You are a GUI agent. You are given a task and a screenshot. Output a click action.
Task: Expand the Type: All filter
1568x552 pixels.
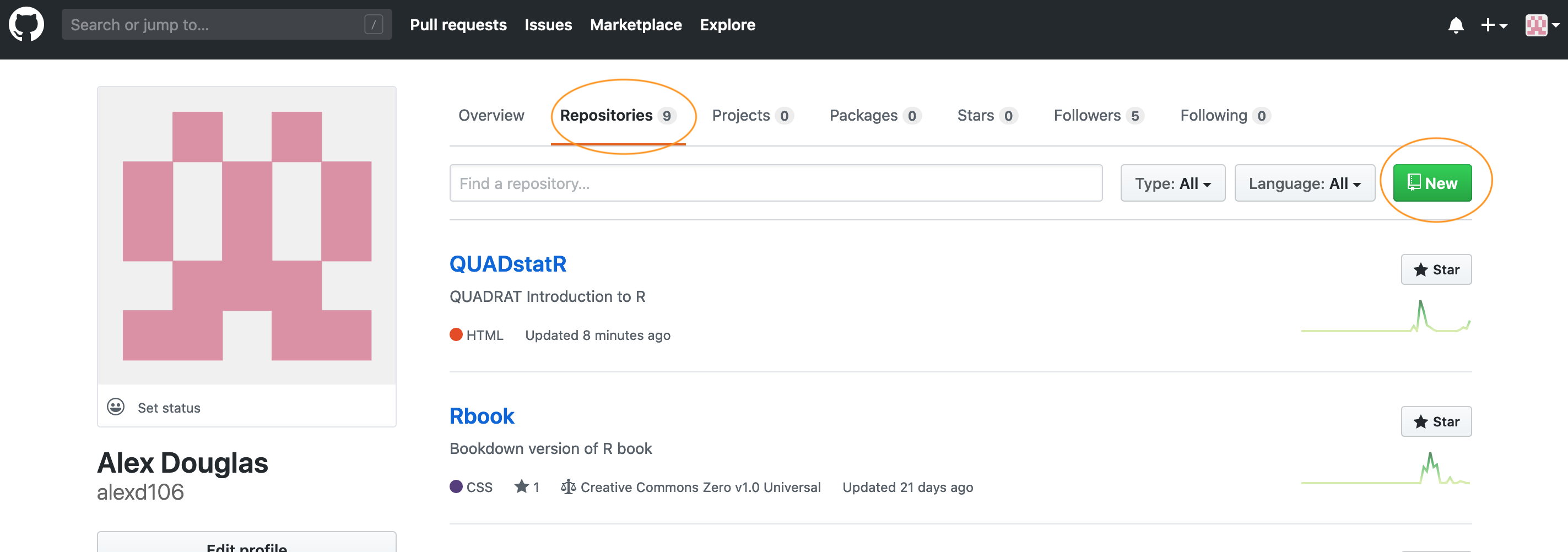pyautogui.click(x=1172, y=183)
